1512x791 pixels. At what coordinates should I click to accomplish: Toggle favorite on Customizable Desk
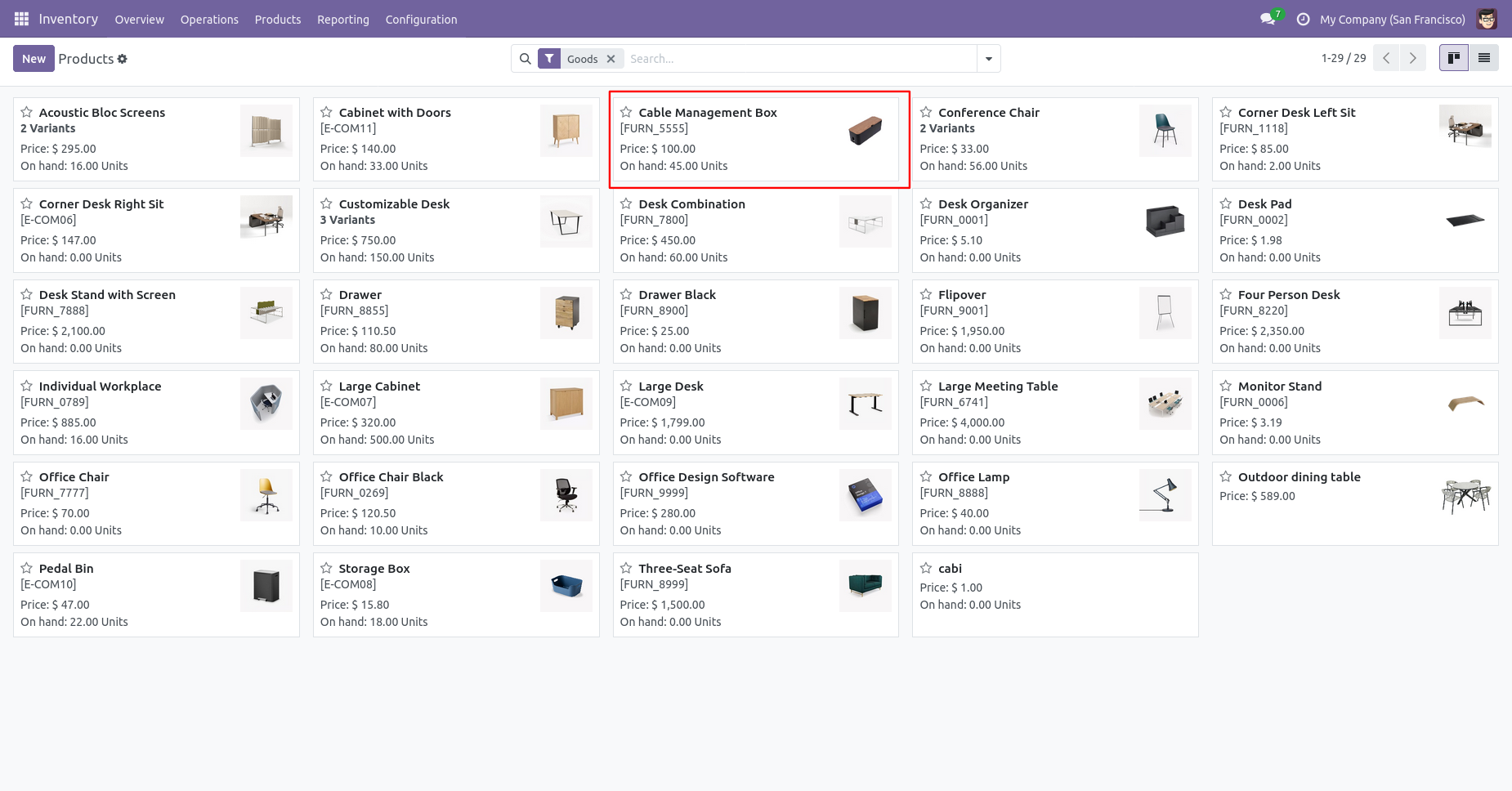point(326,203)
